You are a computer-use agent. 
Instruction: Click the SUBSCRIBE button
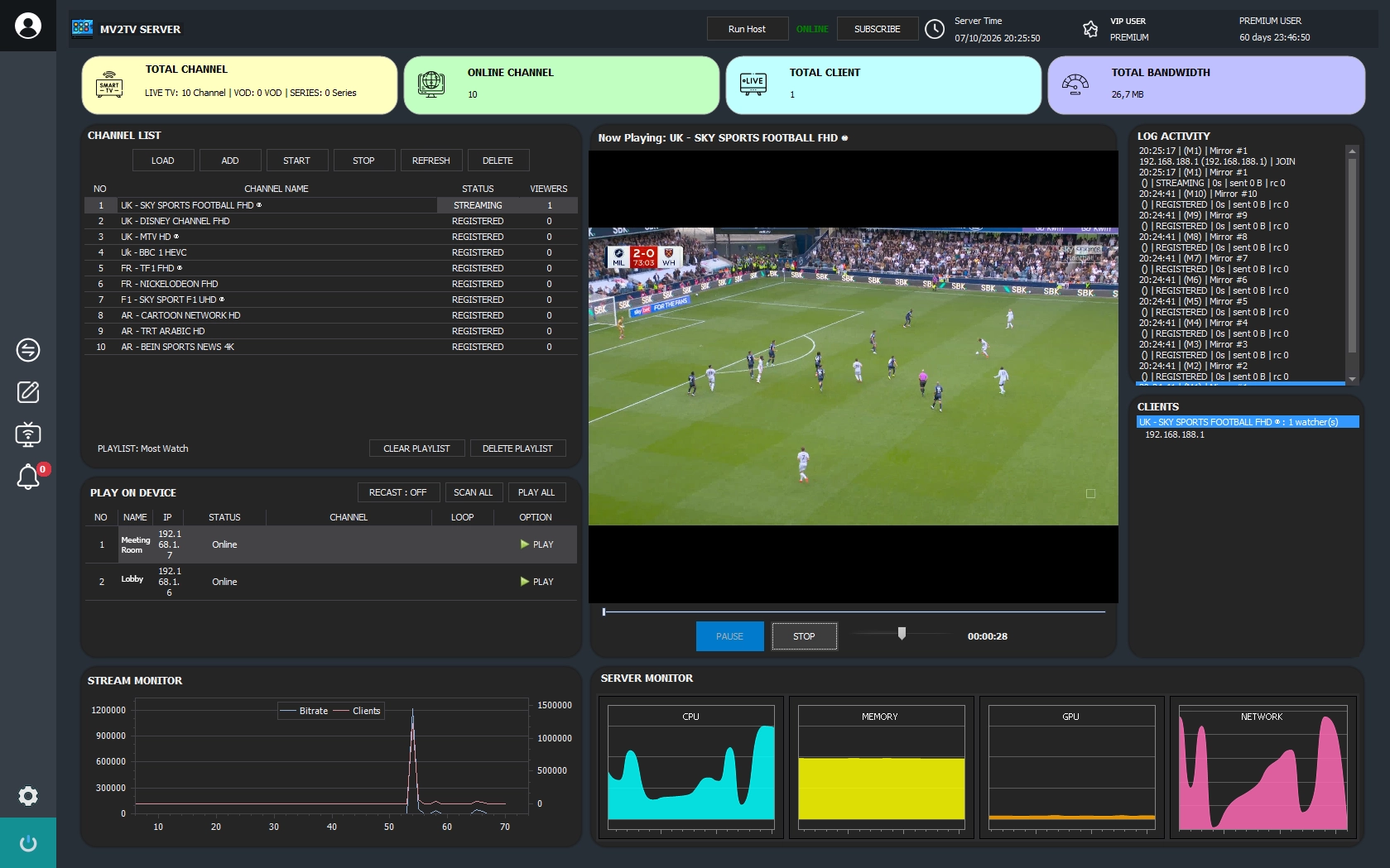point(878,29)
